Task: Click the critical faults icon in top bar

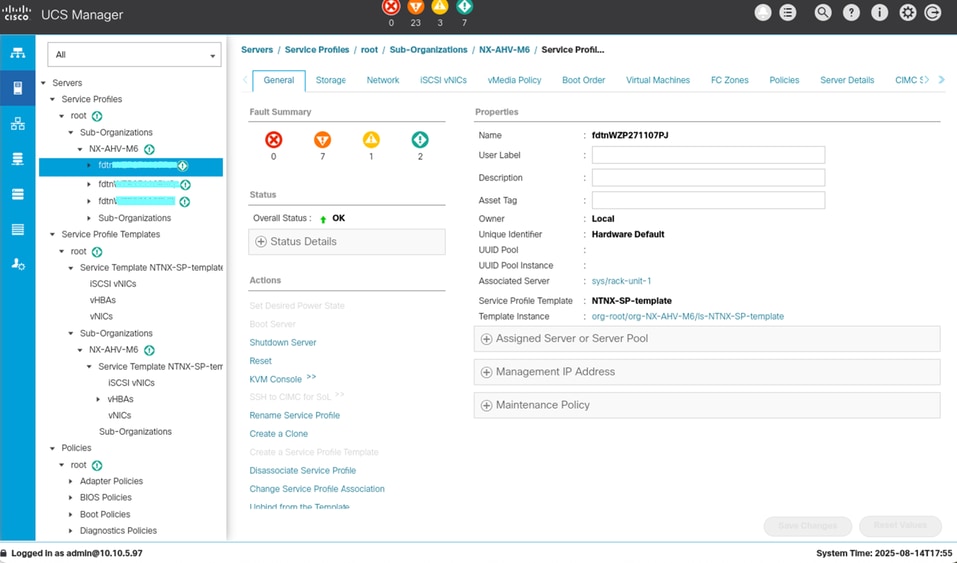Action: pyautogui.click(x=391, y=7)
